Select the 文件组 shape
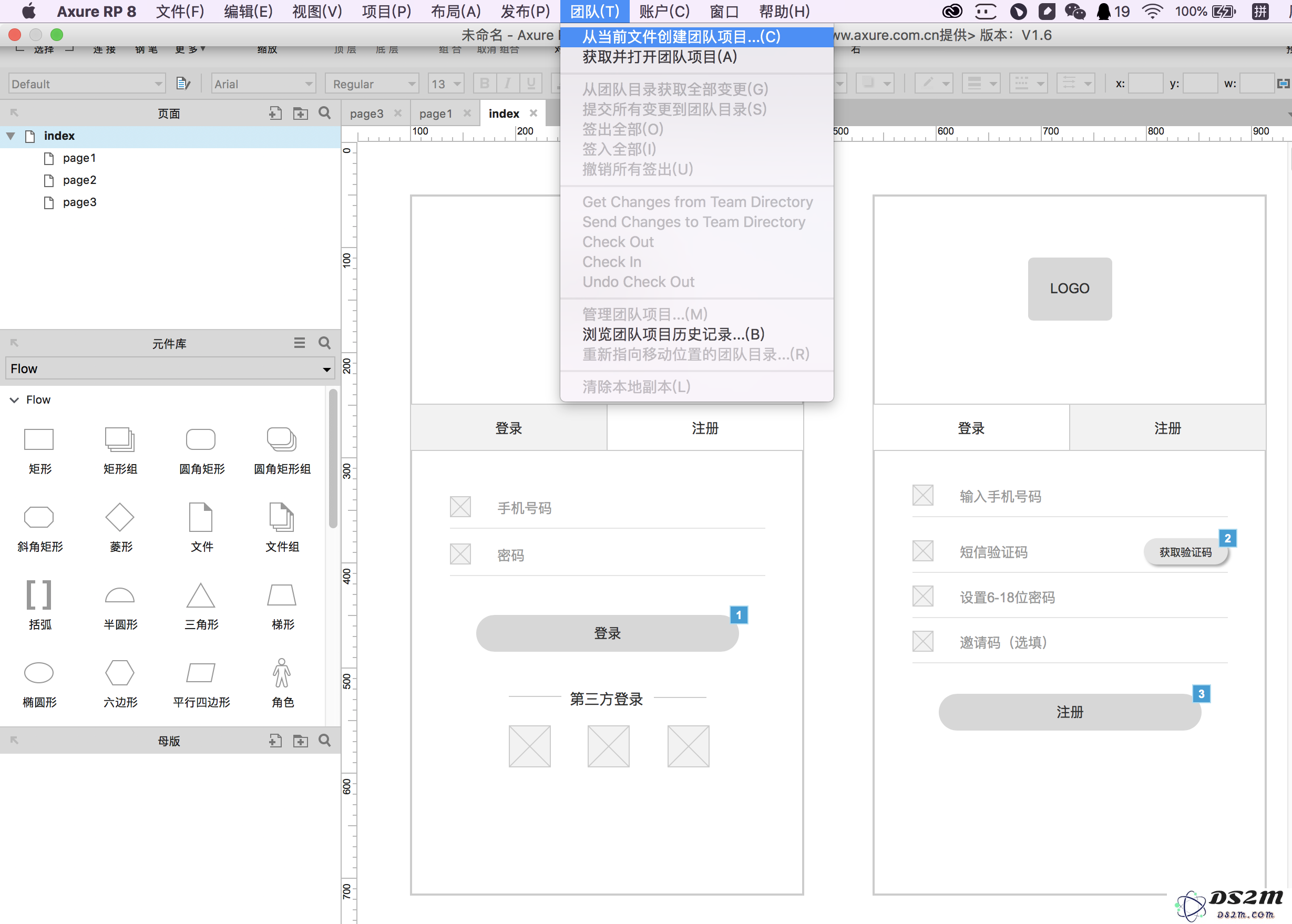 click(282, 517)
